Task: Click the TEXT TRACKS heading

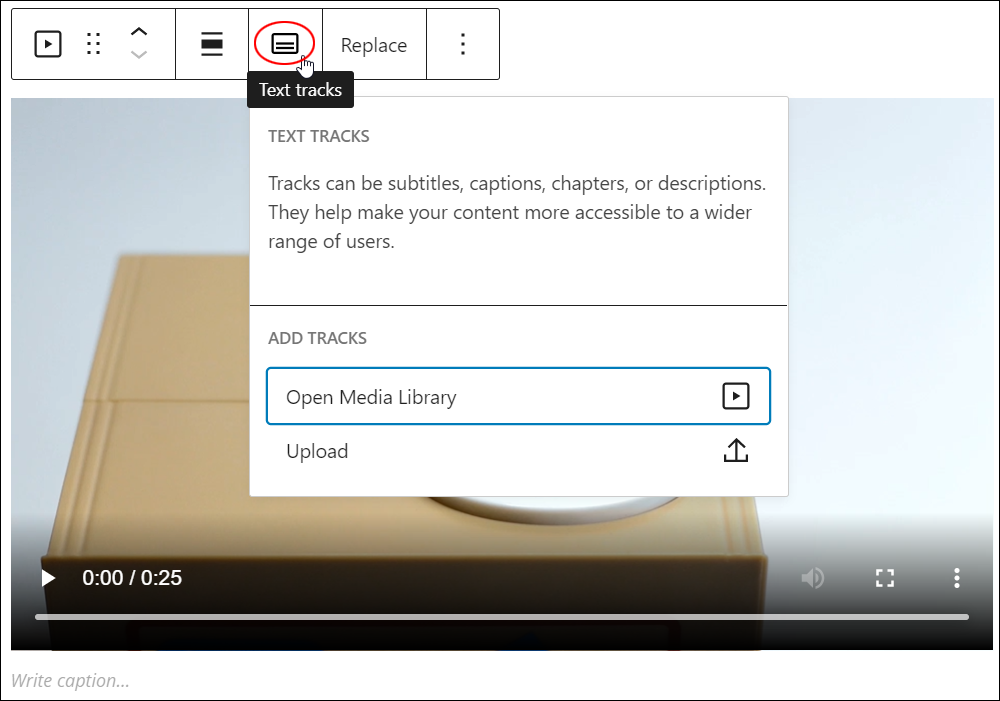Action: [x=319, y=137]
